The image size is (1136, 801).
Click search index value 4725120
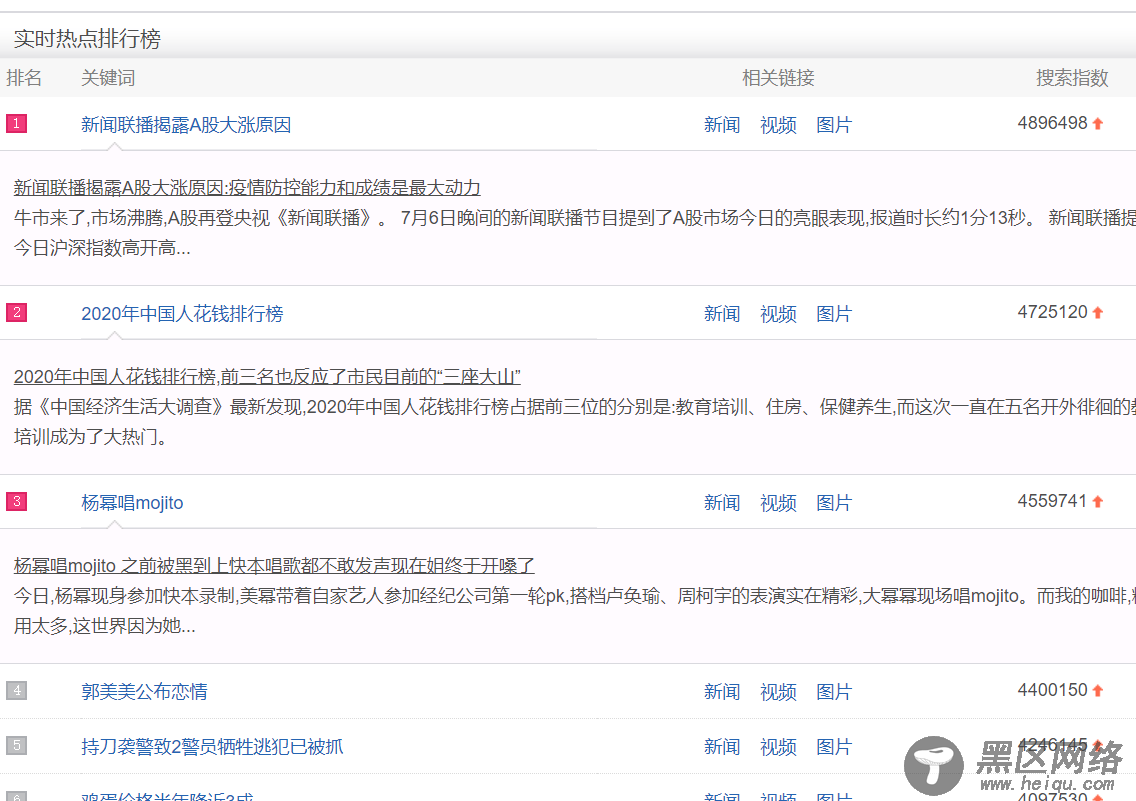click(x=1052, y=312)
